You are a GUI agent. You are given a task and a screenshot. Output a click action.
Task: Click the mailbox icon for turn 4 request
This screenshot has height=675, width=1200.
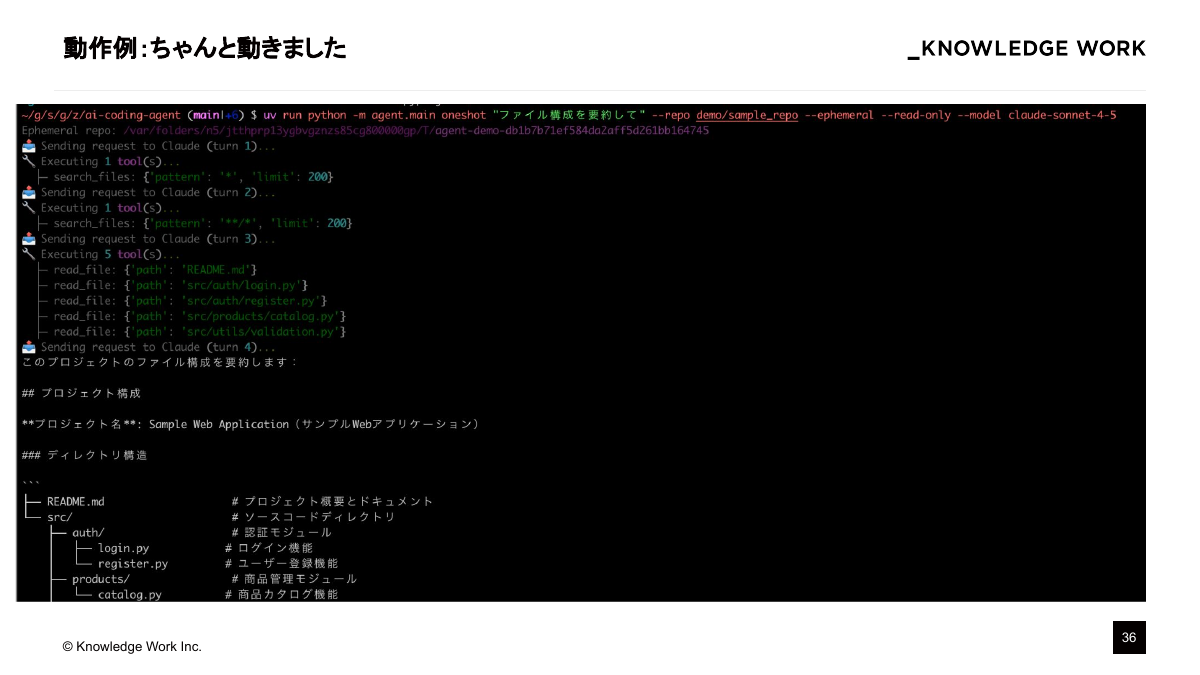click(x=28, y=347)
